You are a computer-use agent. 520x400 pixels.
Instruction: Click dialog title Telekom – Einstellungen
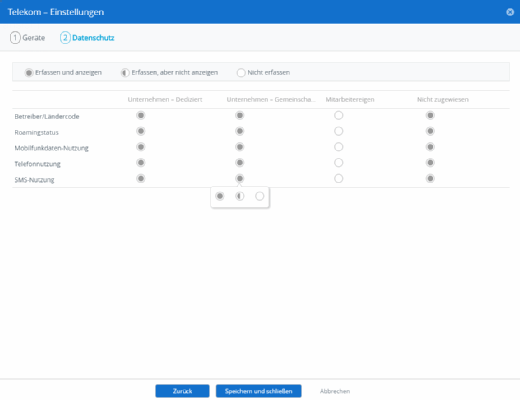pyautogui.click(x=56, y=12)
